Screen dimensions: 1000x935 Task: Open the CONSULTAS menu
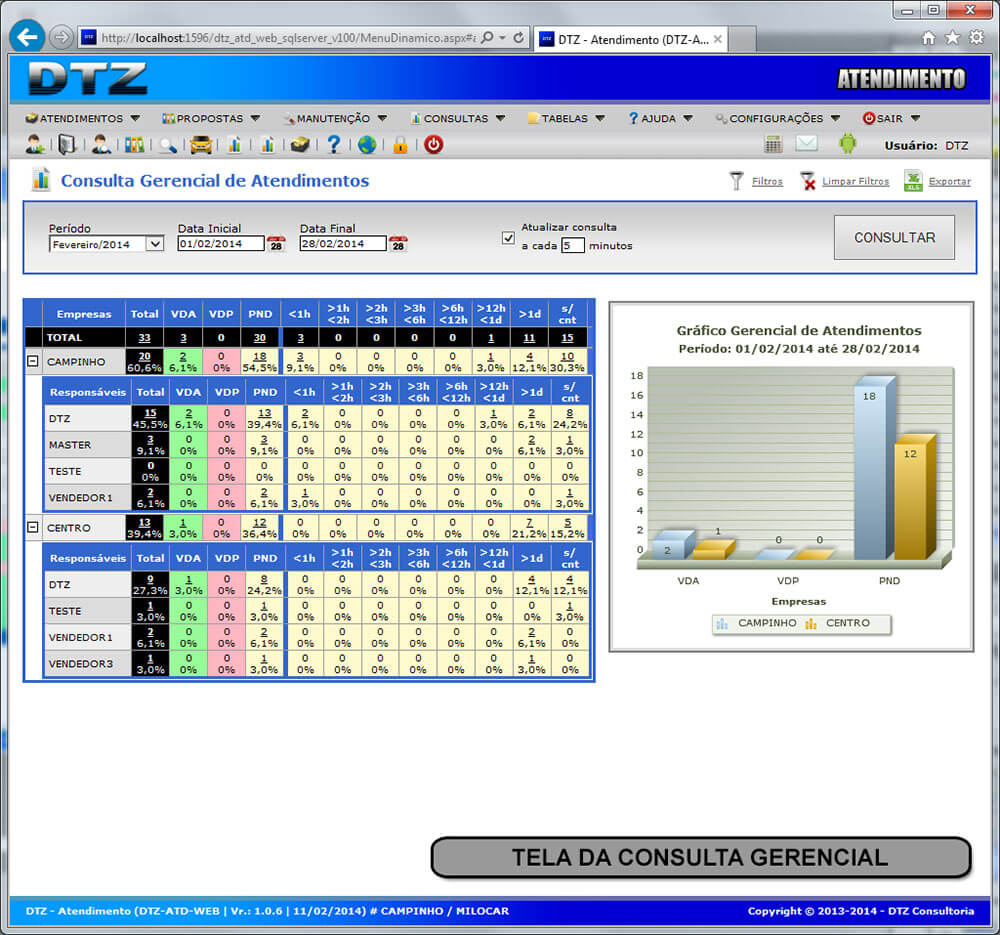(x=456, y=118)
